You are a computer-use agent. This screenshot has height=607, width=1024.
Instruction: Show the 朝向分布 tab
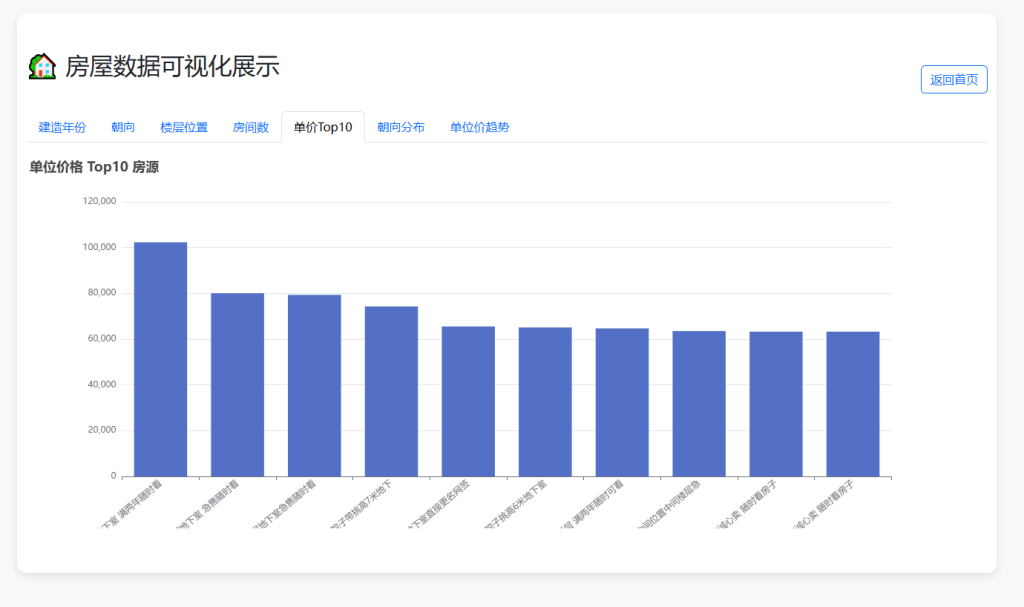(x=400, y=127)
